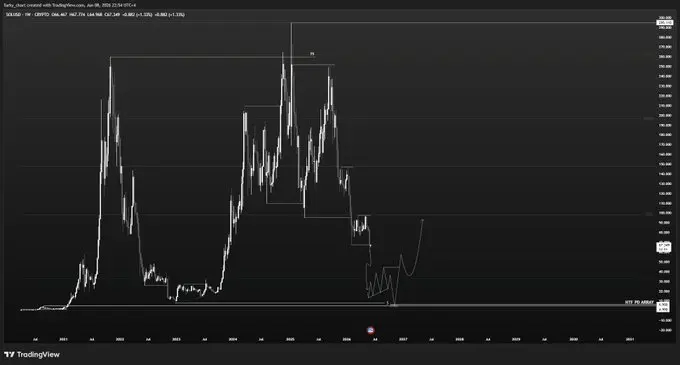Viewport: 680px width, 365px height.
Task: Click the 300.000 price scale label
Action: pos(665,18)
